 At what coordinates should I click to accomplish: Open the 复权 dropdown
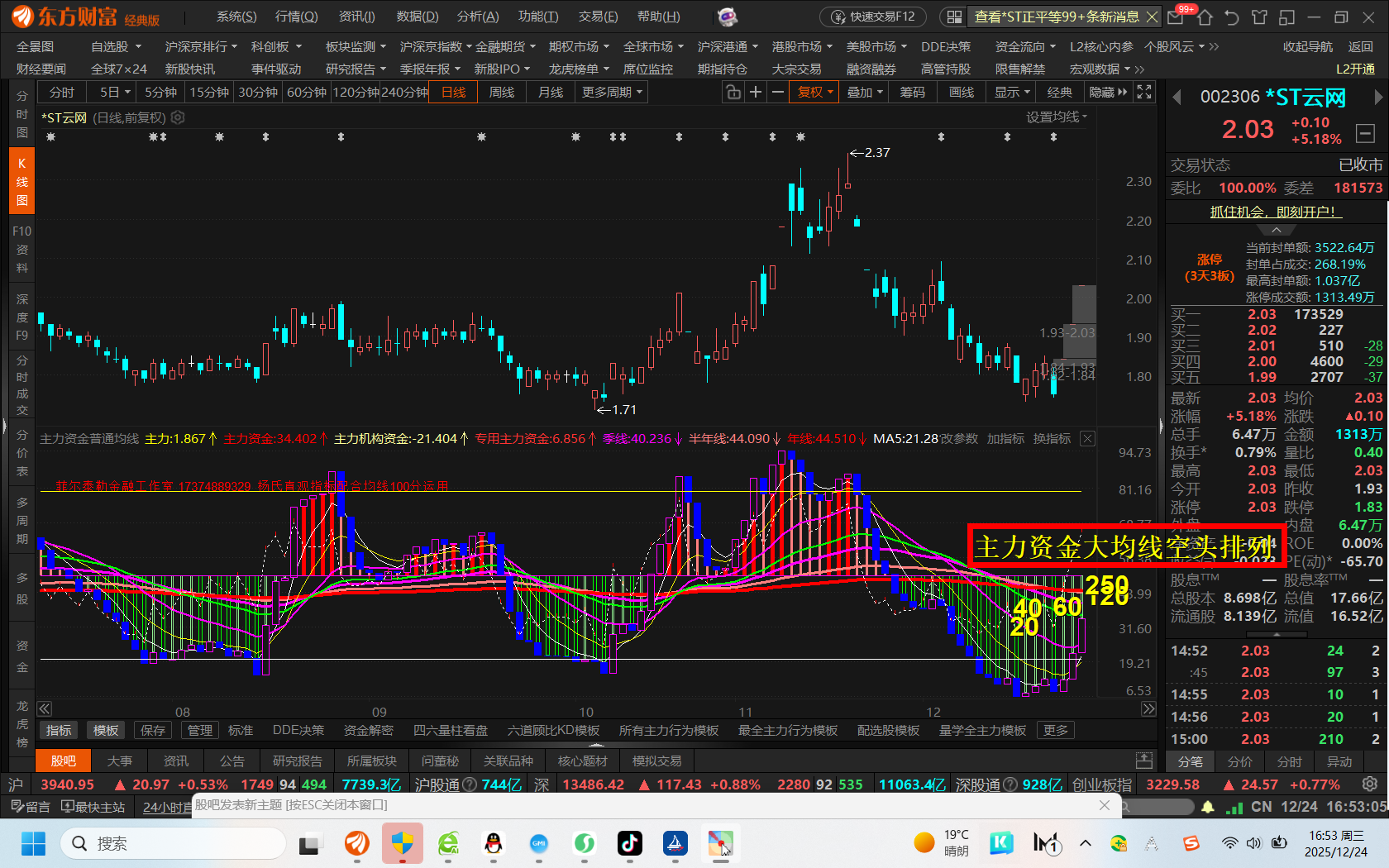814,93
